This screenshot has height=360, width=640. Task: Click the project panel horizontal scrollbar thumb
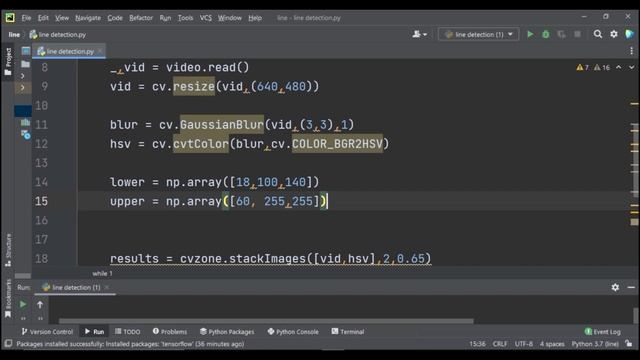(23, 276)
